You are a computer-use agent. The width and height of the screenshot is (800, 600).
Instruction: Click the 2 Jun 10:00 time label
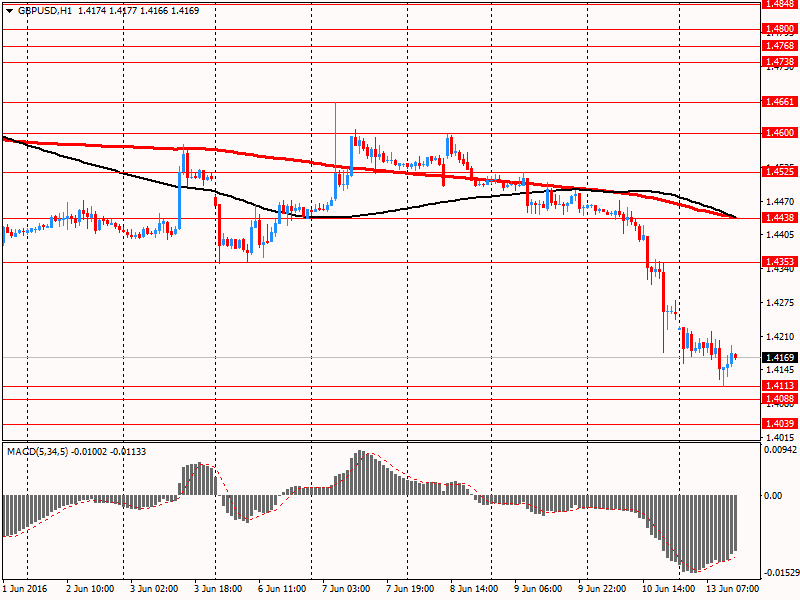(x=90, y=589)
